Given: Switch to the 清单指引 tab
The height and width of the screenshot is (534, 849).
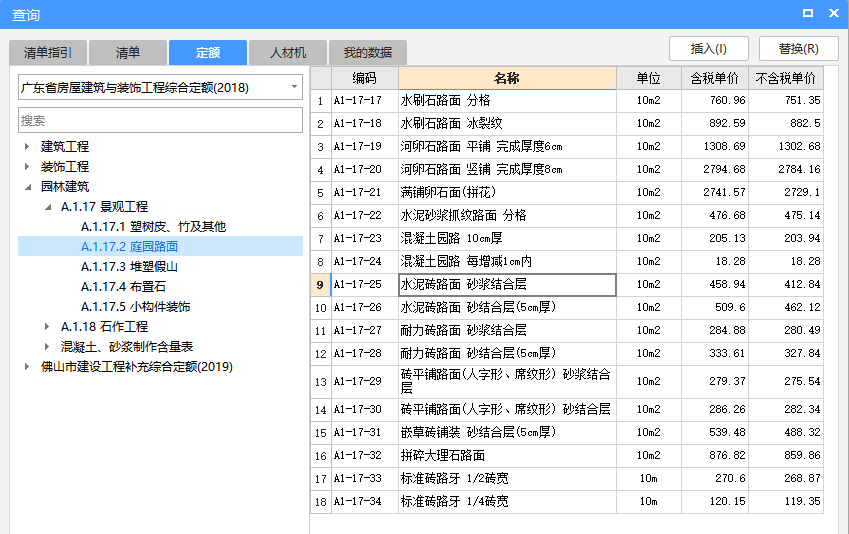Looking at the screenshot, I should pyautogui.click(x=48, y=53).
